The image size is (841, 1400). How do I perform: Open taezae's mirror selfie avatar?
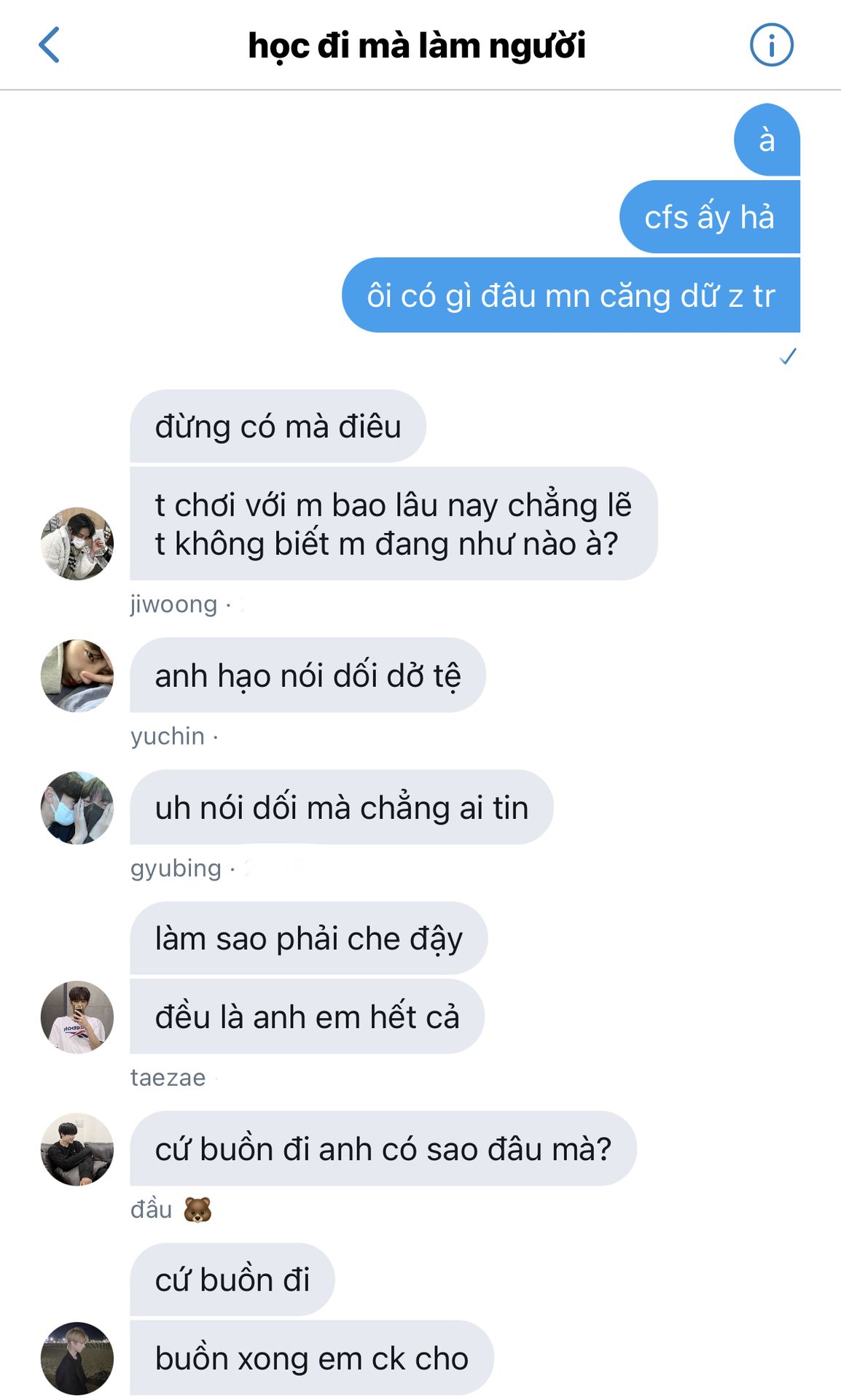tap(77, 1017)
